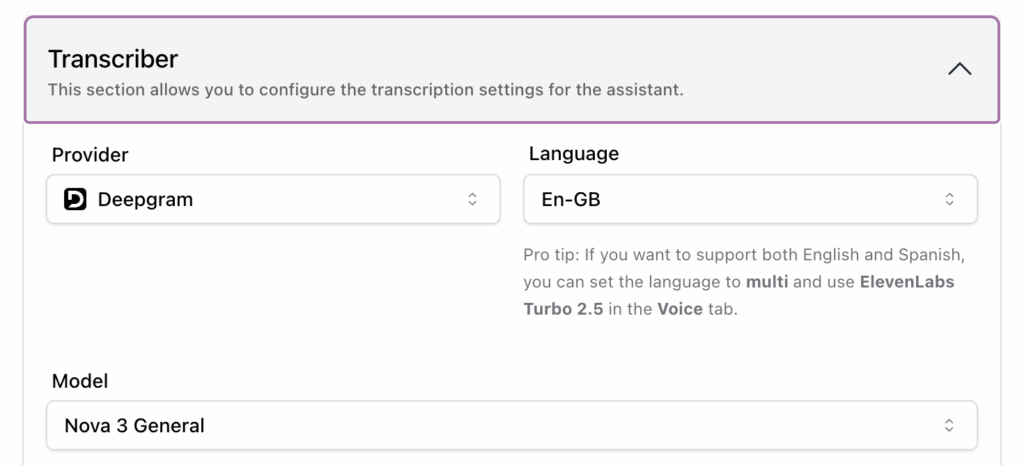Select the "Deepgram" provider name text
The height and width of the screenshot is (465, 1024).
pyautogui.click(x=145, y=200)
